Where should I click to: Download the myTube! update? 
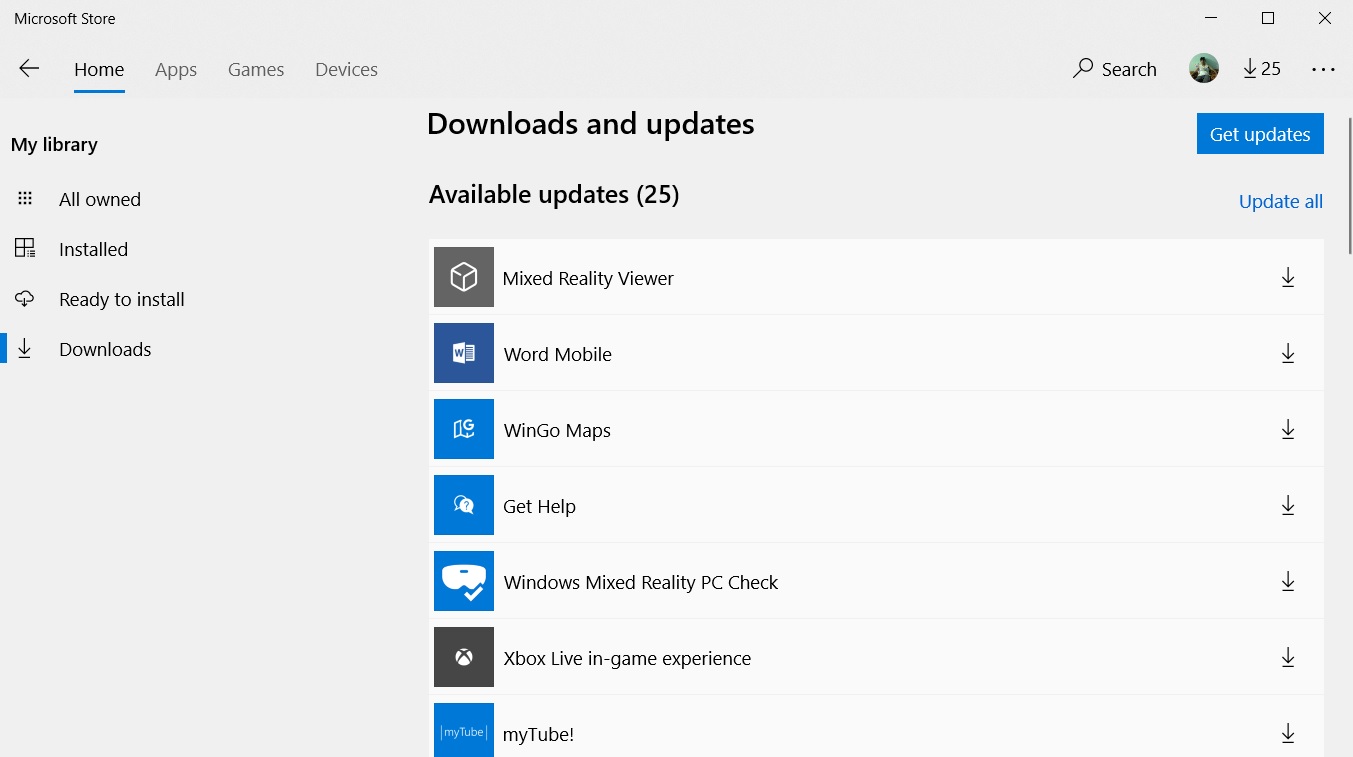coord(1288,733)
